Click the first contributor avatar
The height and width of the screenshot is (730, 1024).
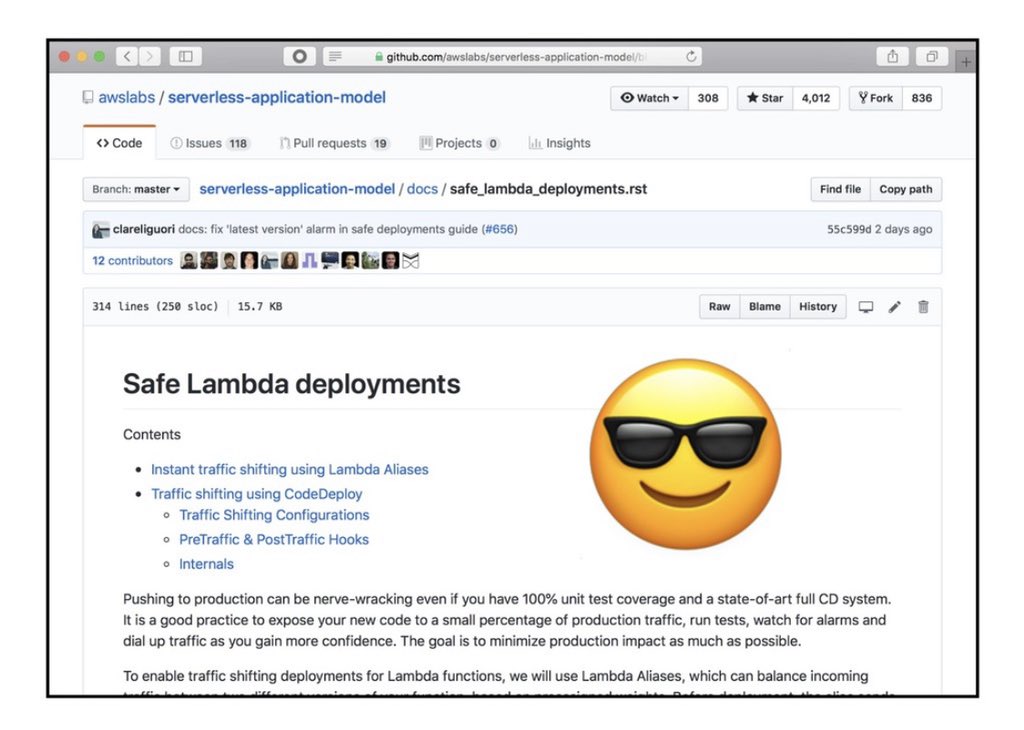coord(189,261)
